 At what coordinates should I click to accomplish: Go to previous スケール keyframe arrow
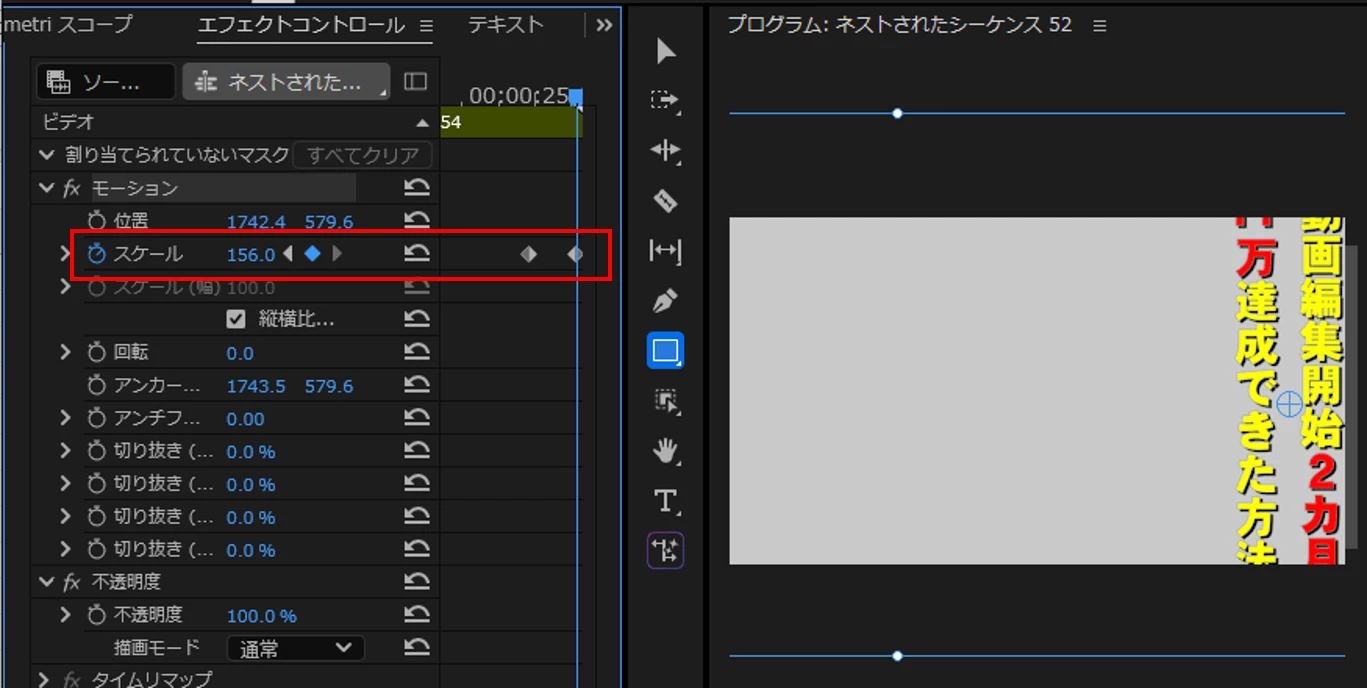pyautogui.click(x=288, y=254)
